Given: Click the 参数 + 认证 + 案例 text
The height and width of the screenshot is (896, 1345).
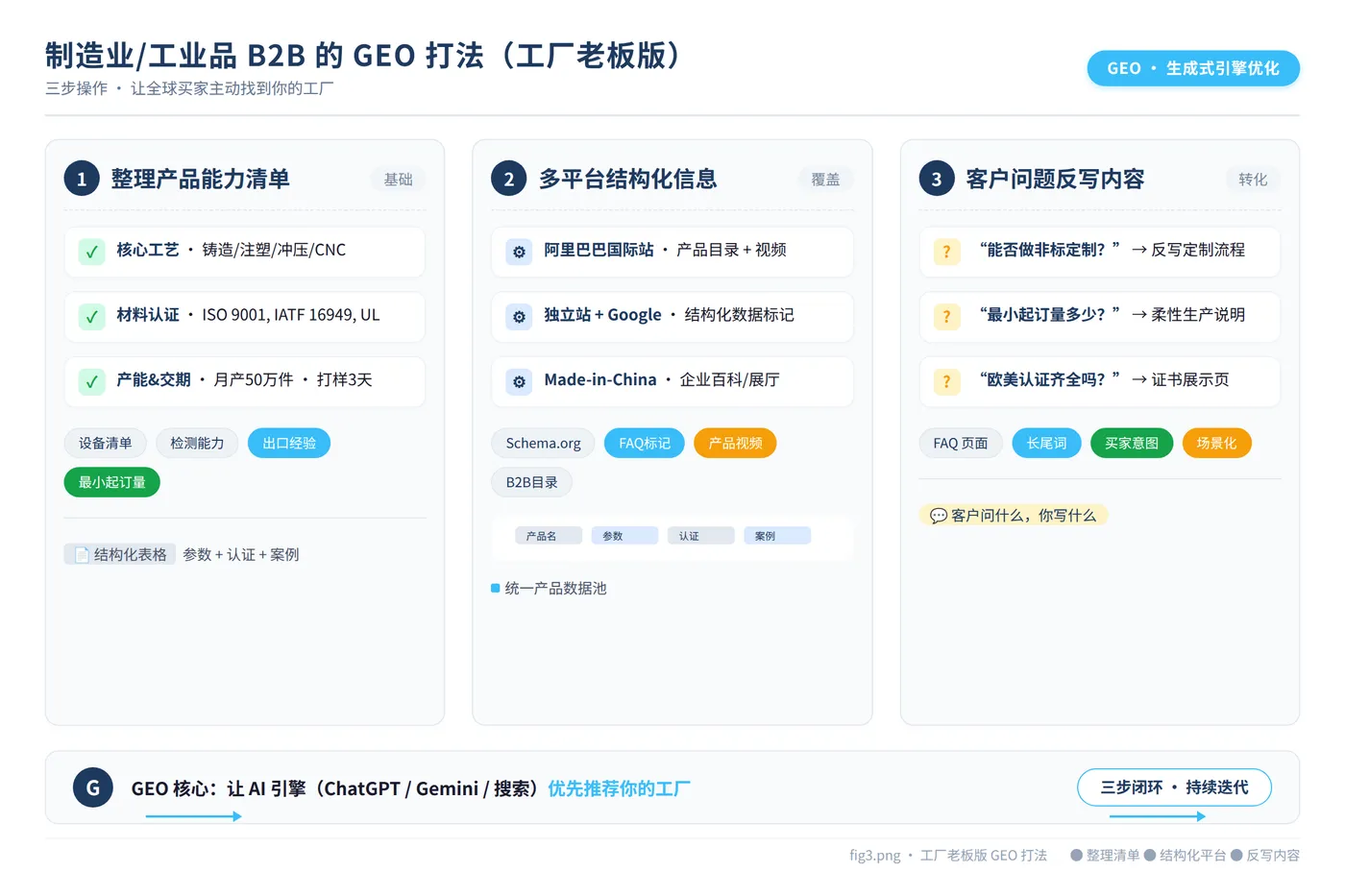Looking at the screenshot, I should [241, 554].
